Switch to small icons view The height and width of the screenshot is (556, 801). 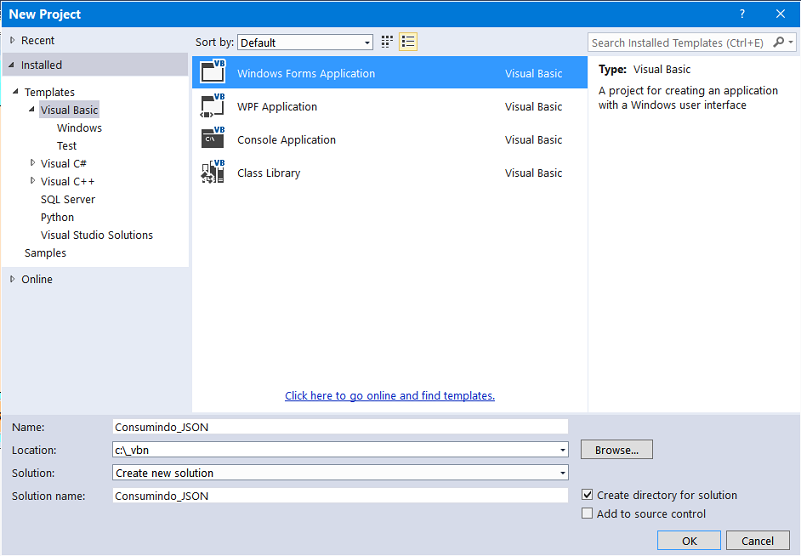click(x=387, y=42)
